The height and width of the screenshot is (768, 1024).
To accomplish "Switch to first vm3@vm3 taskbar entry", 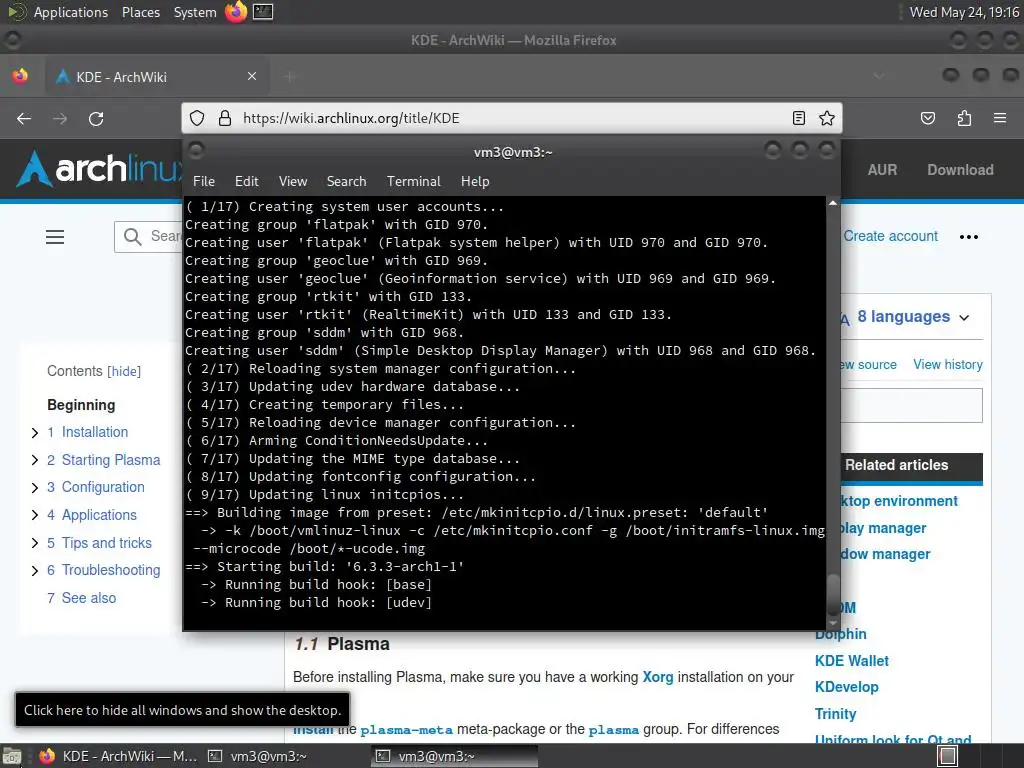I will pyautogui.click(x=258, y=756).
